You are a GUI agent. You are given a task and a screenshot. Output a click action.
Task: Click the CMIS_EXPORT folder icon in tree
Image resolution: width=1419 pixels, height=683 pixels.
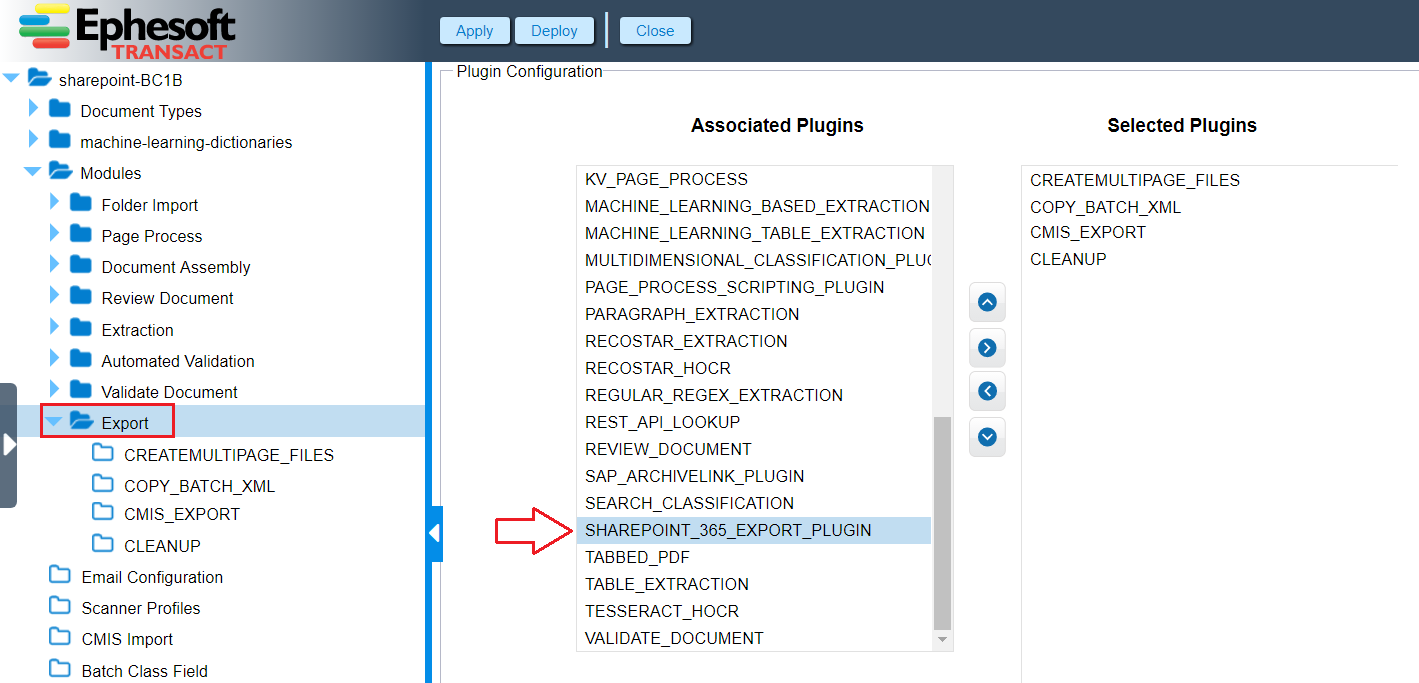[x=103, y=512]
